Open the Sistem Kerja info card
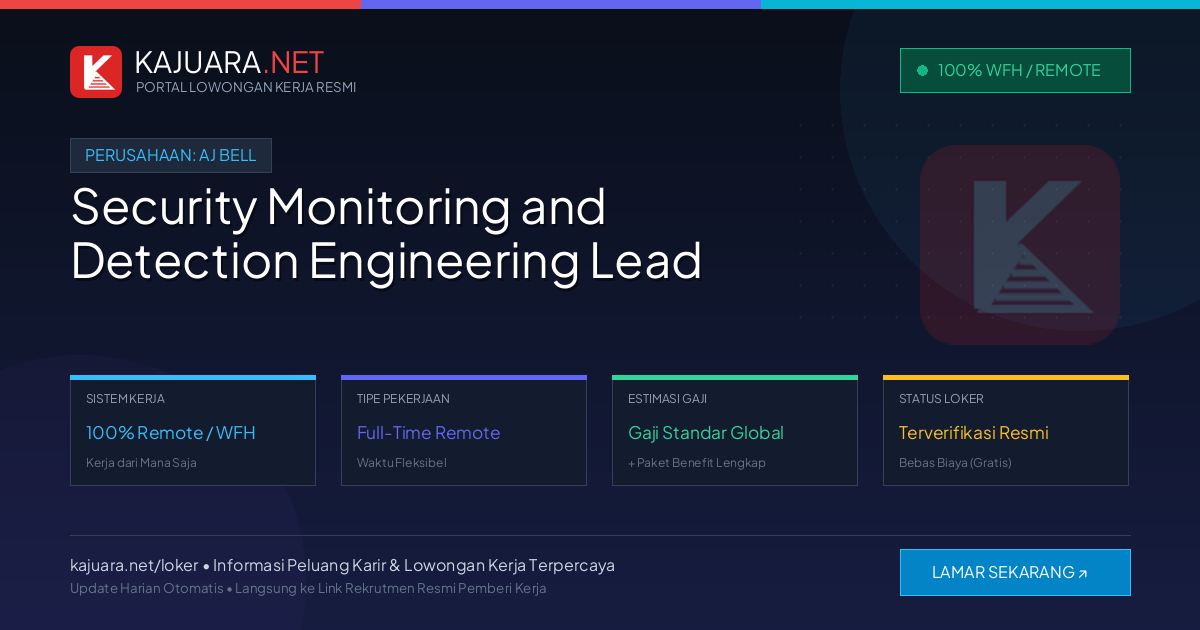This screenshot has width=1200, height=630. 193,430
